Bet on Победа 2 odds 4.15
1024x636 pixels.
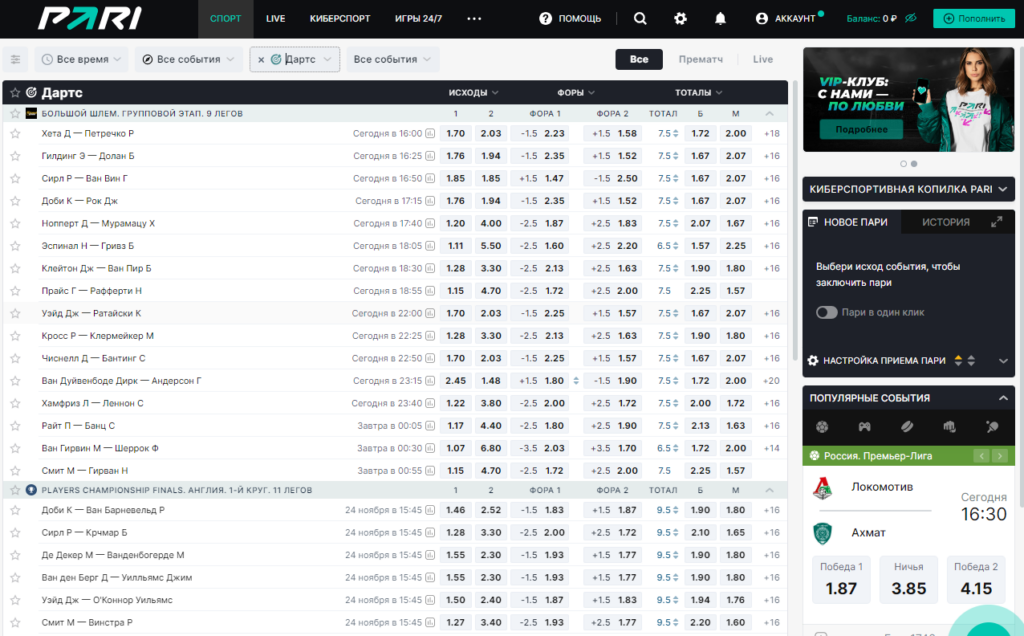(x=976, y=579)
